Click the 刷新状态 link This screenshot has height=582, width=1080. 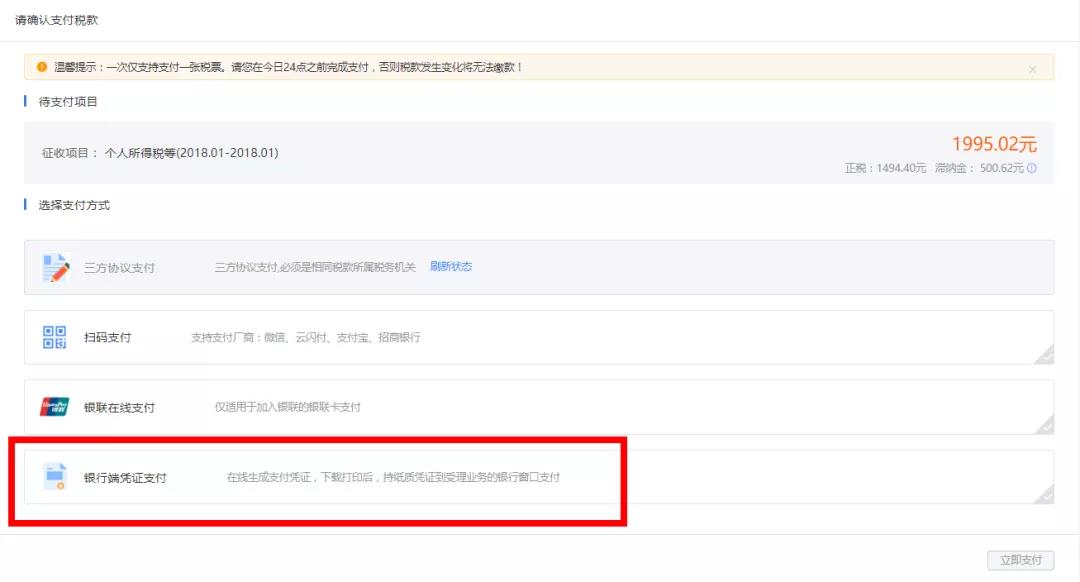(451, 267)
